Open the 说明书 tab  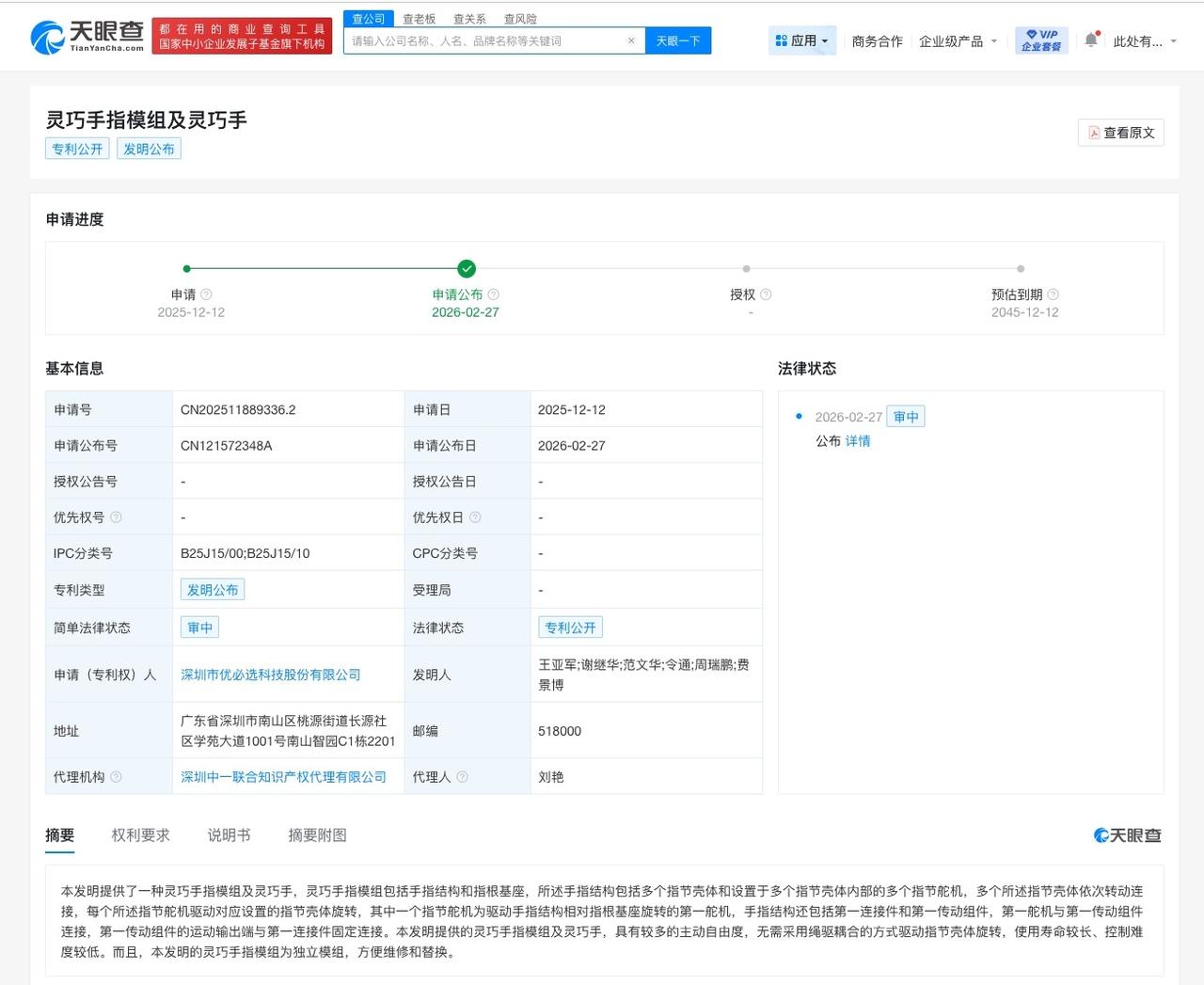(x=229, y=834)
